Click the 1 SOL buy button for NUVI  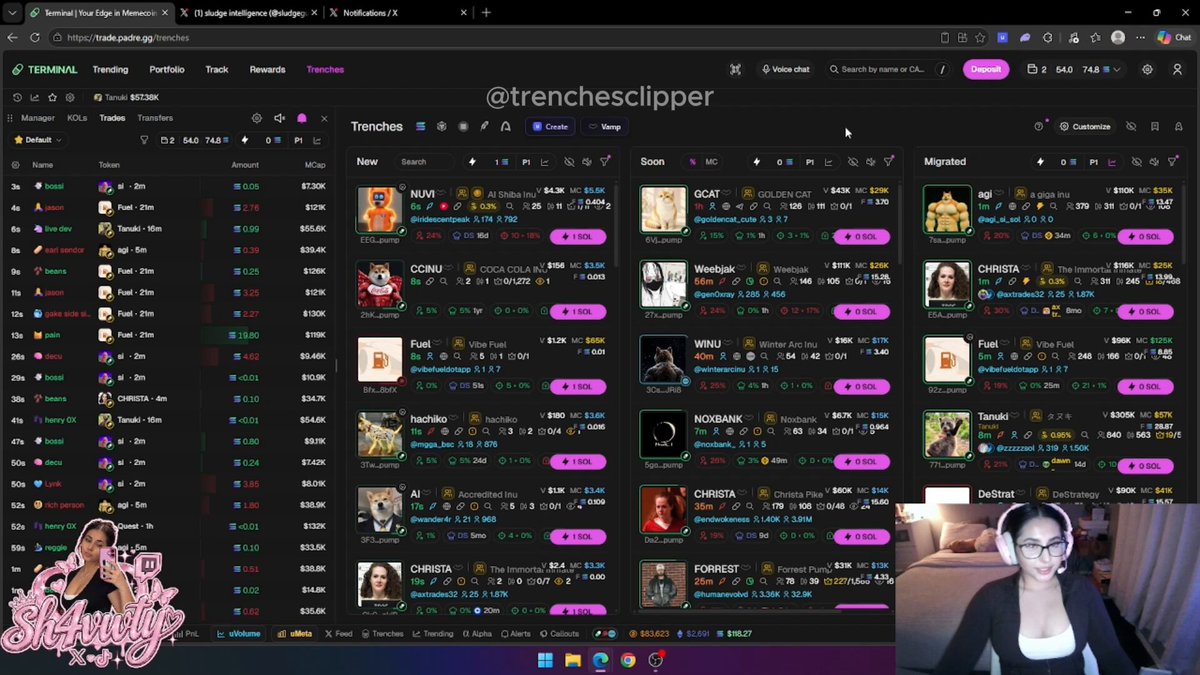click(577, 236)
